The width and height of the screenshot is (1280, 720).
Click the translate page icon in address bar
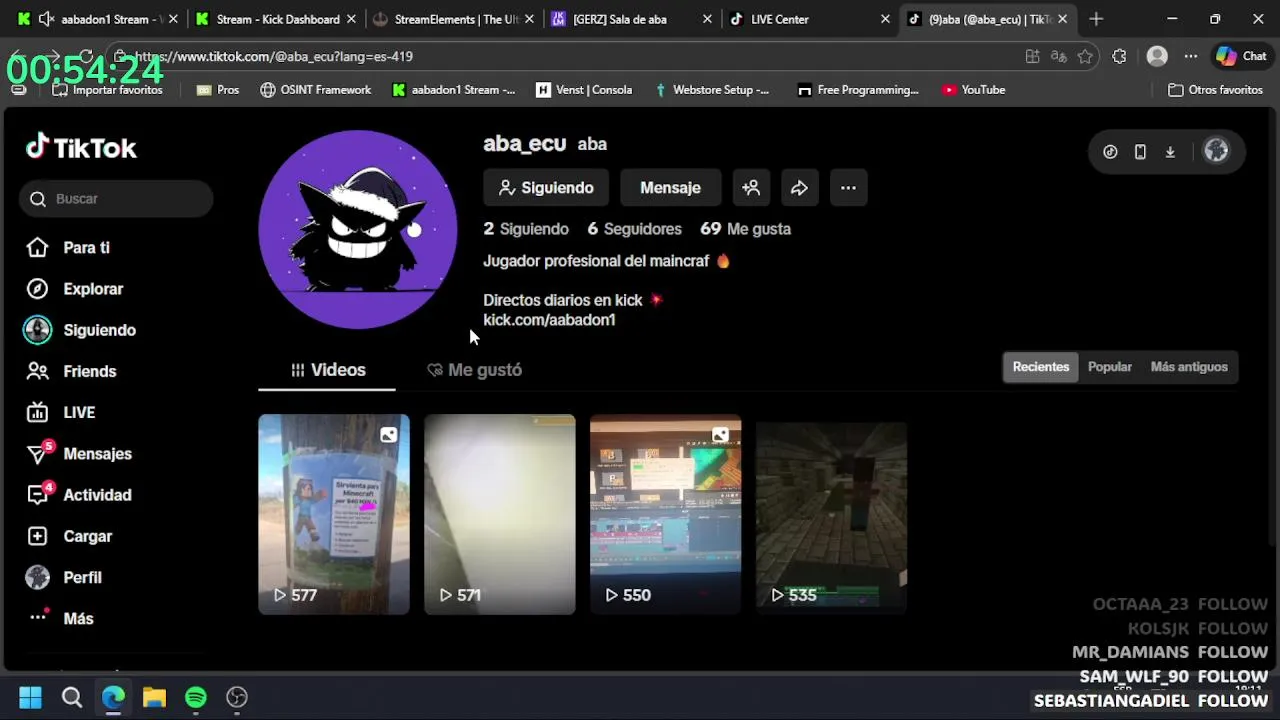1059,57
